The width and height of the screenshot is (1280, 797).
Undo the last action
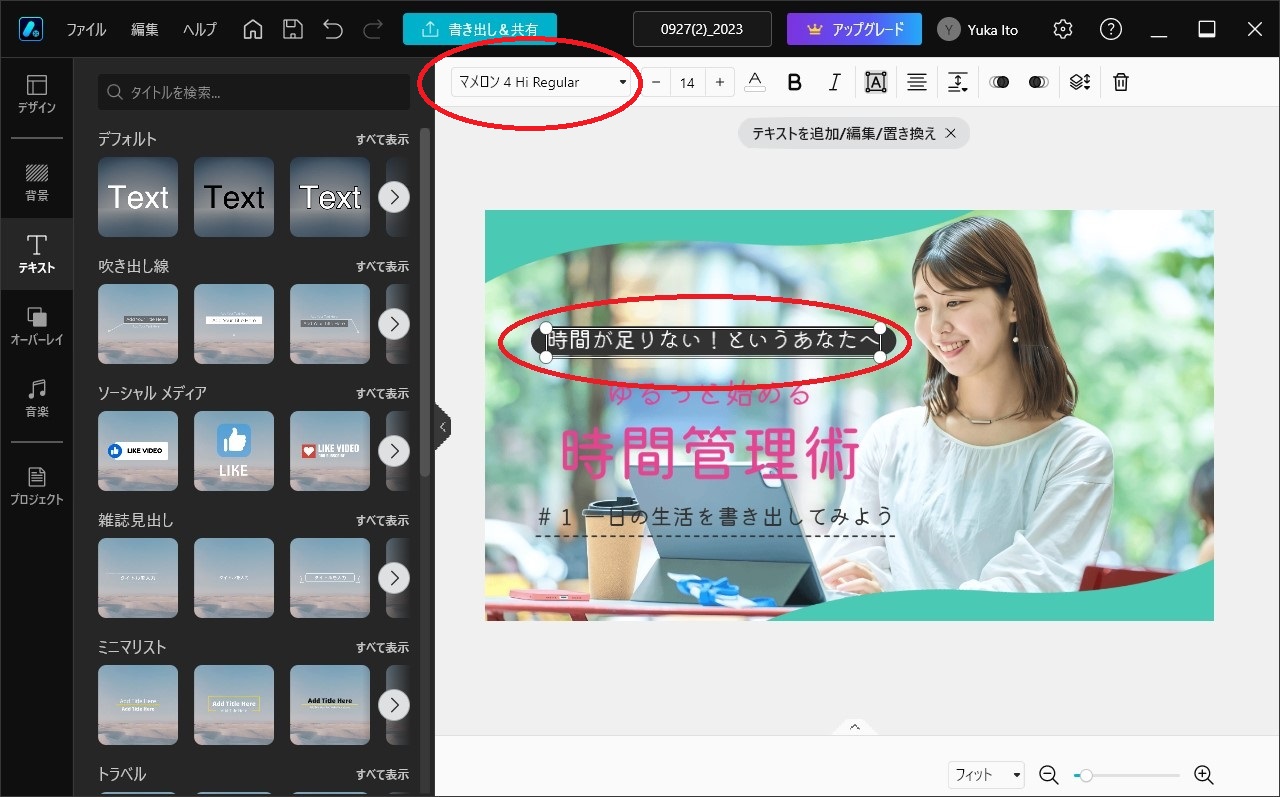333,29
